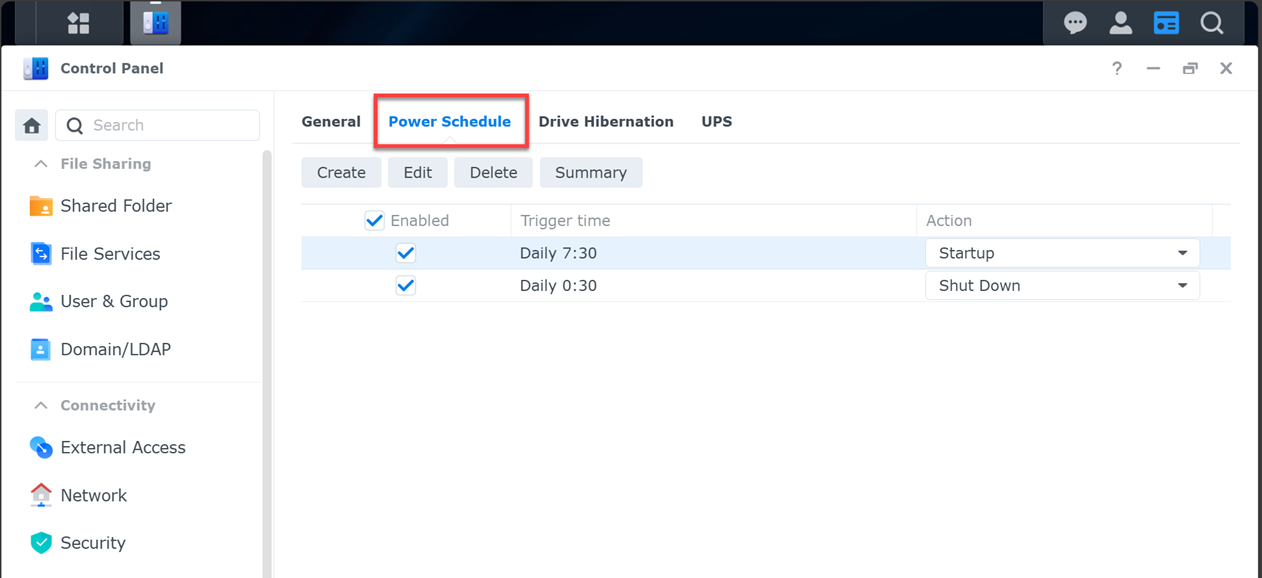Screen dimensions: 1262x578
Task: Click the Control Panel taskbar icon
Action: click(155, 23)
